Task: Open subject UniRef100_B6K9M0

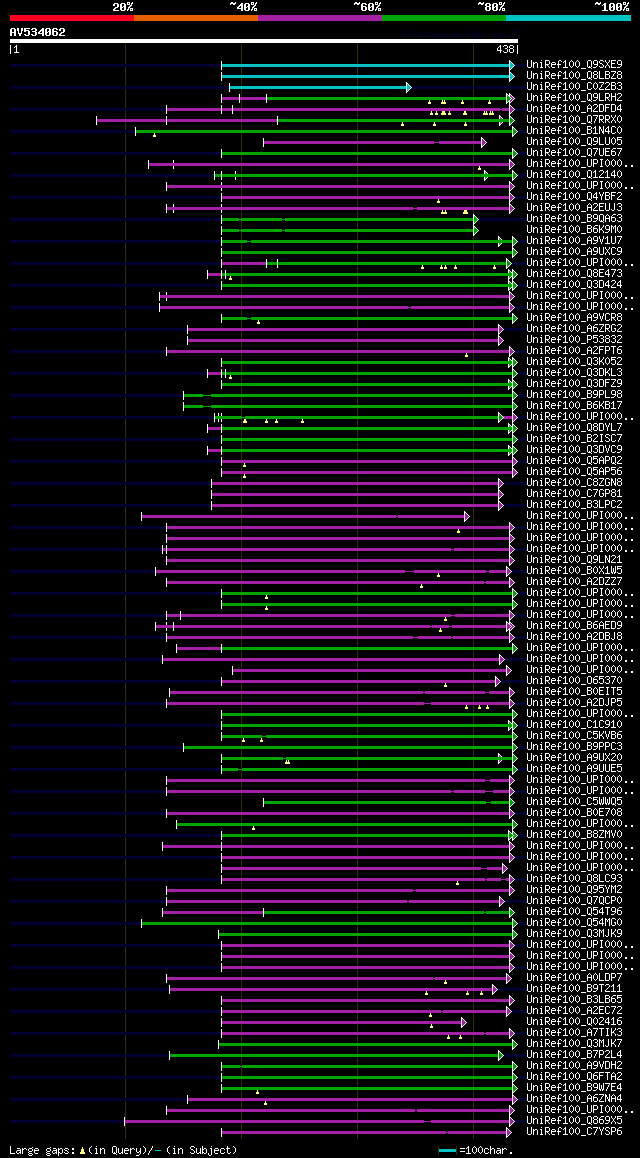Action: click(x=574, y=230)
